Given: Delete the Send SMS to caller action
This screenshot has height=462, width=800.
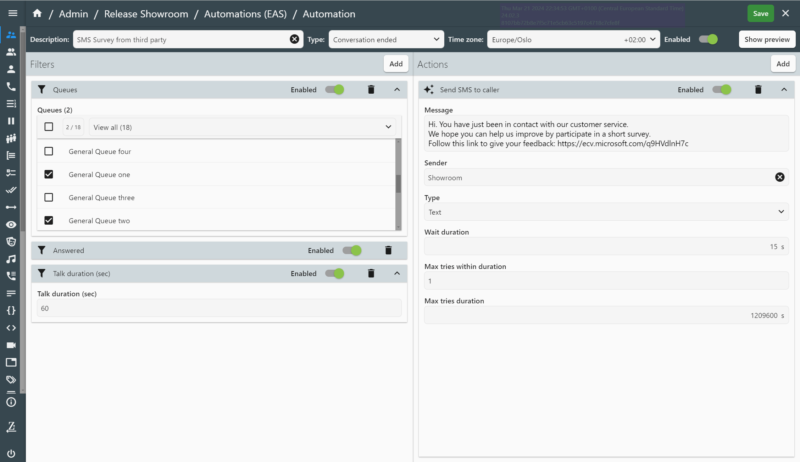Looking at the screenshot, I should (758, 89).
